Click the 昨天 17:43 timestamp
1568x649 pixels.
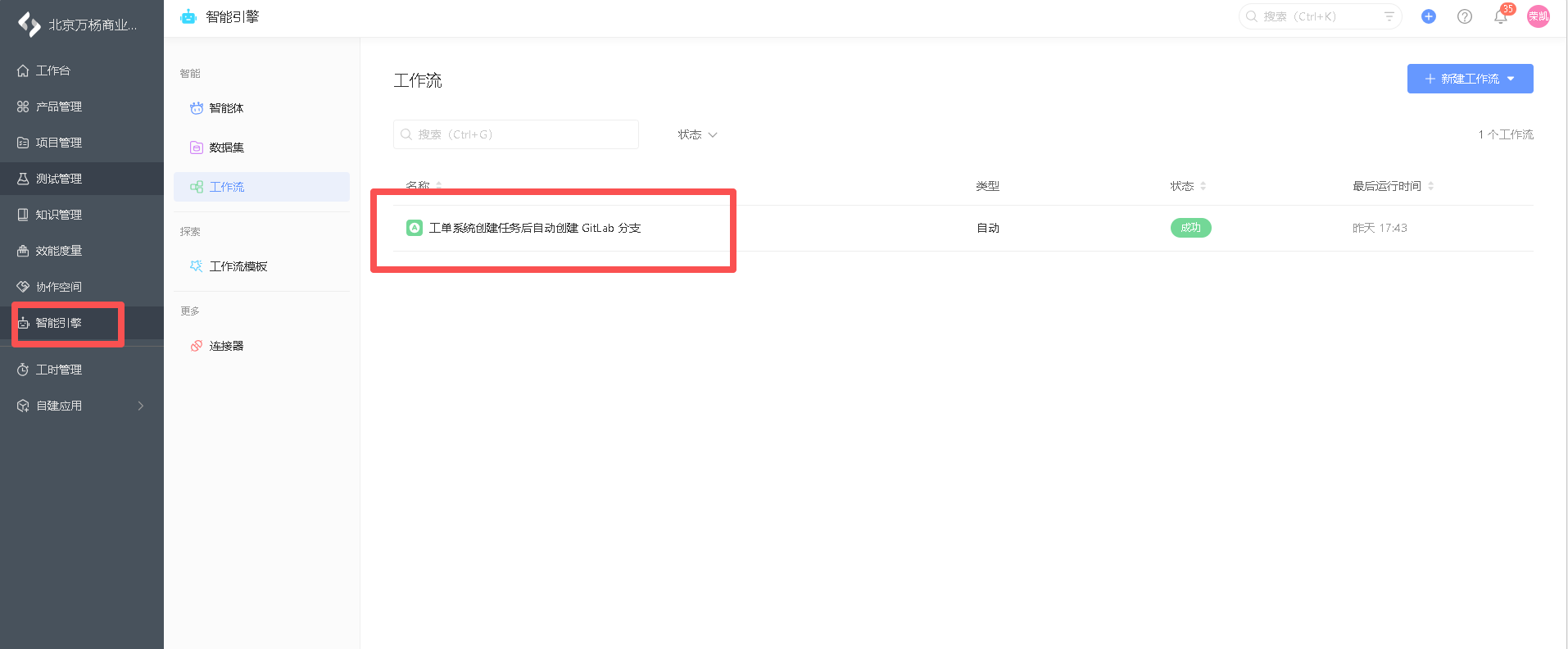point(1380,228)
